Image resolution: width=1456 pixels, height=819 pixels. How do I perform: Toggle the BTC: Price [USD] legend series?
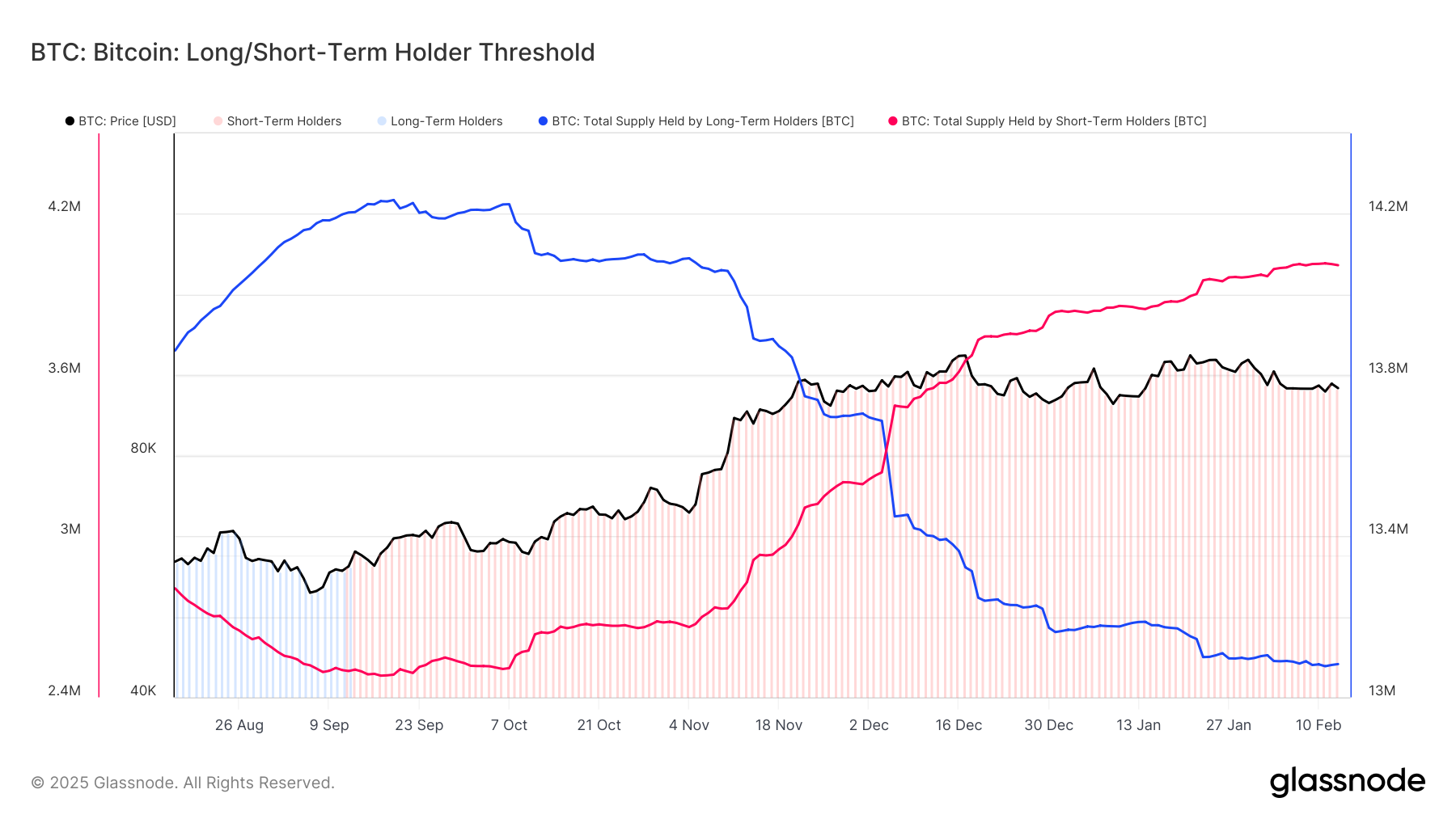(x=127, y=121)
